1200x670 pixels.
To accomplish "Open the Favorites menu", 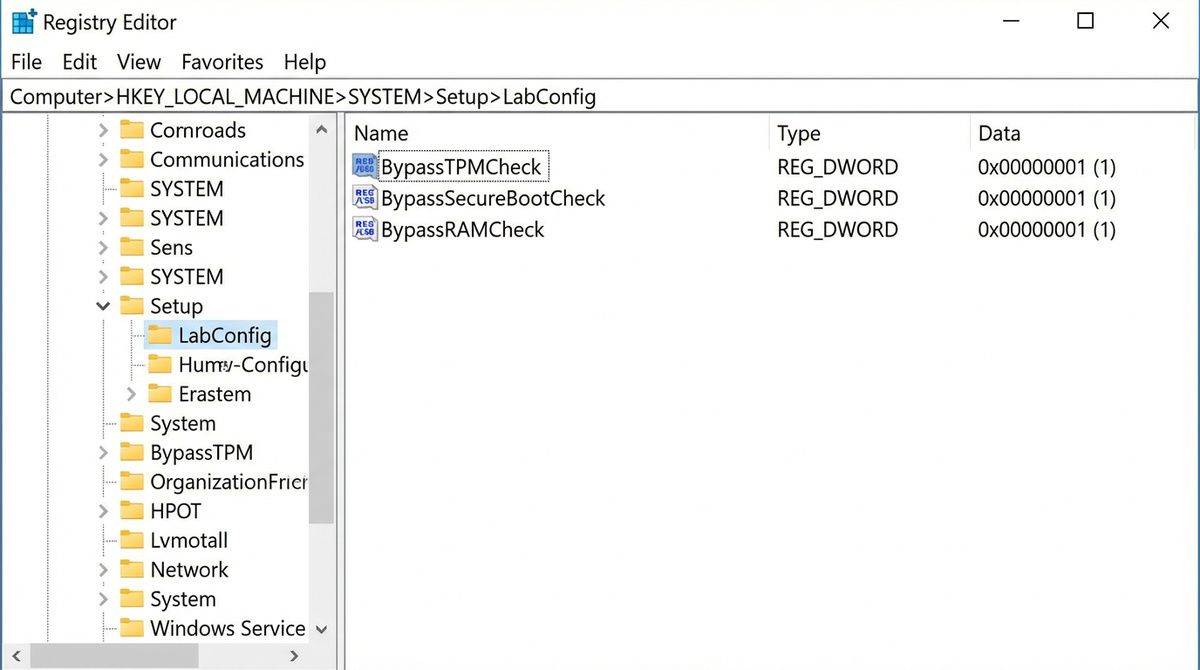I will click(222, 62).
